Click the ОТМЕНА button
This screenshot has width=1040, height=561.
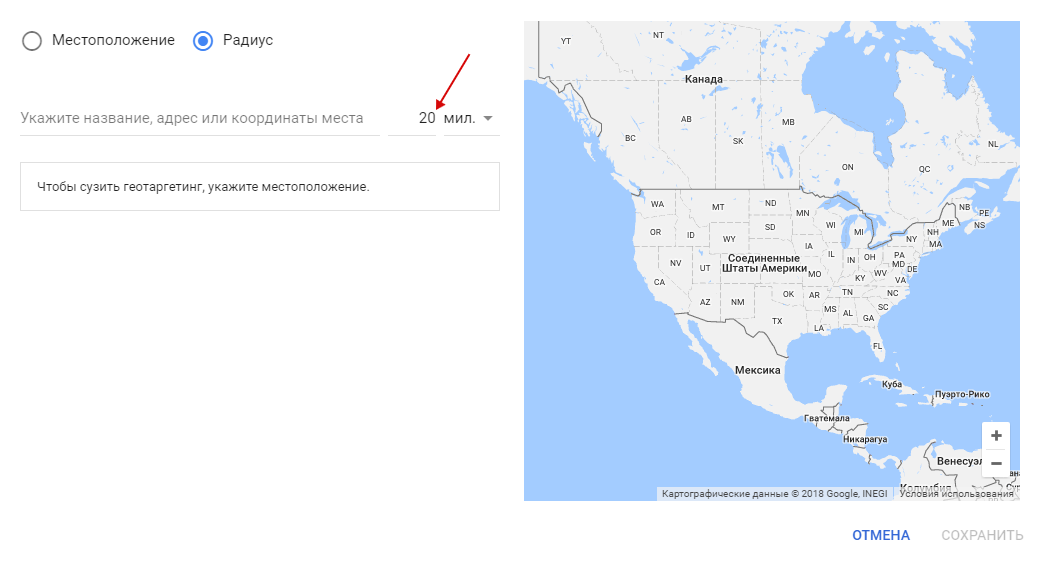point(881,535)
